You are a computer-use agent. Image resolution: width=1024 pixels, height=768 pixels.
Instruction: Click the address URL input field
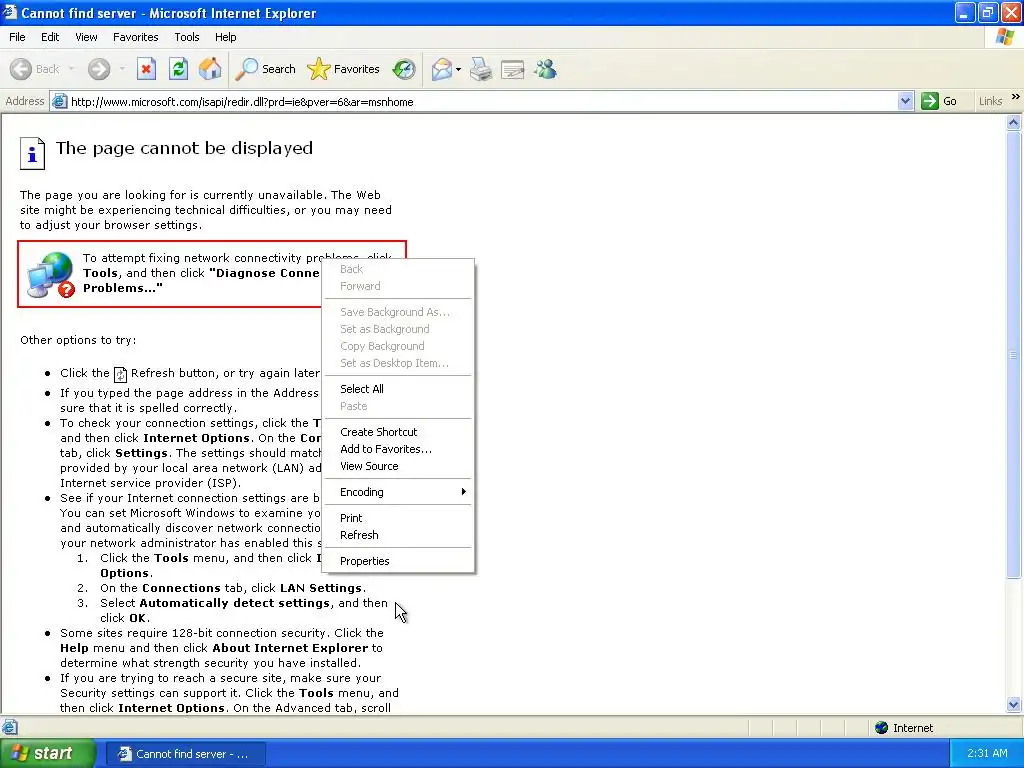[482, 101]
